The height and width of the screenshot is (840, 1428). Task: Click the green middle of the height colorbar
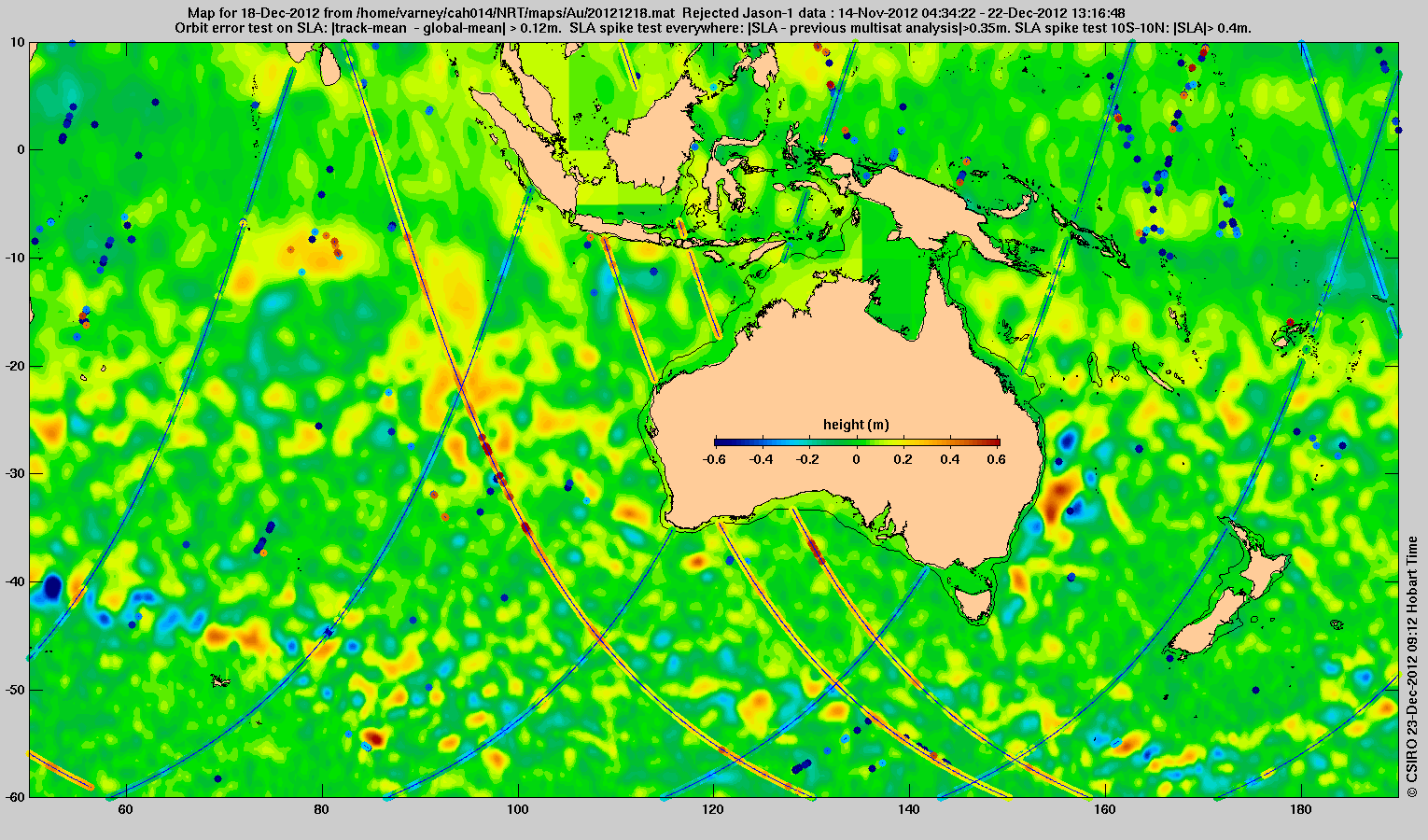pyautogui.click(x=857, y=442)
